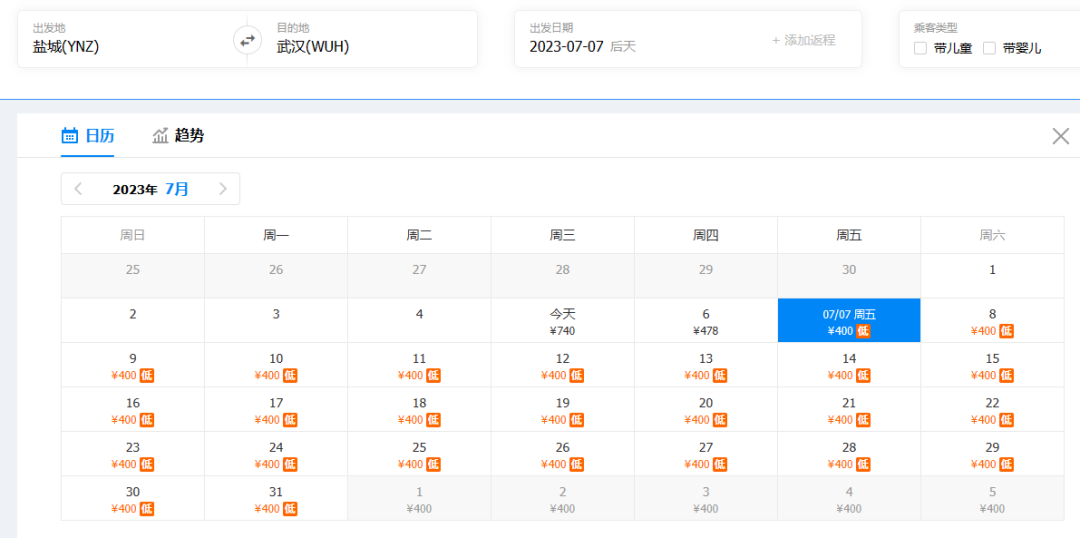Image resolution: width=1080 pixels, height=538 pixels.
Task: Open the 7月 month selector
Action: (177, 189)
